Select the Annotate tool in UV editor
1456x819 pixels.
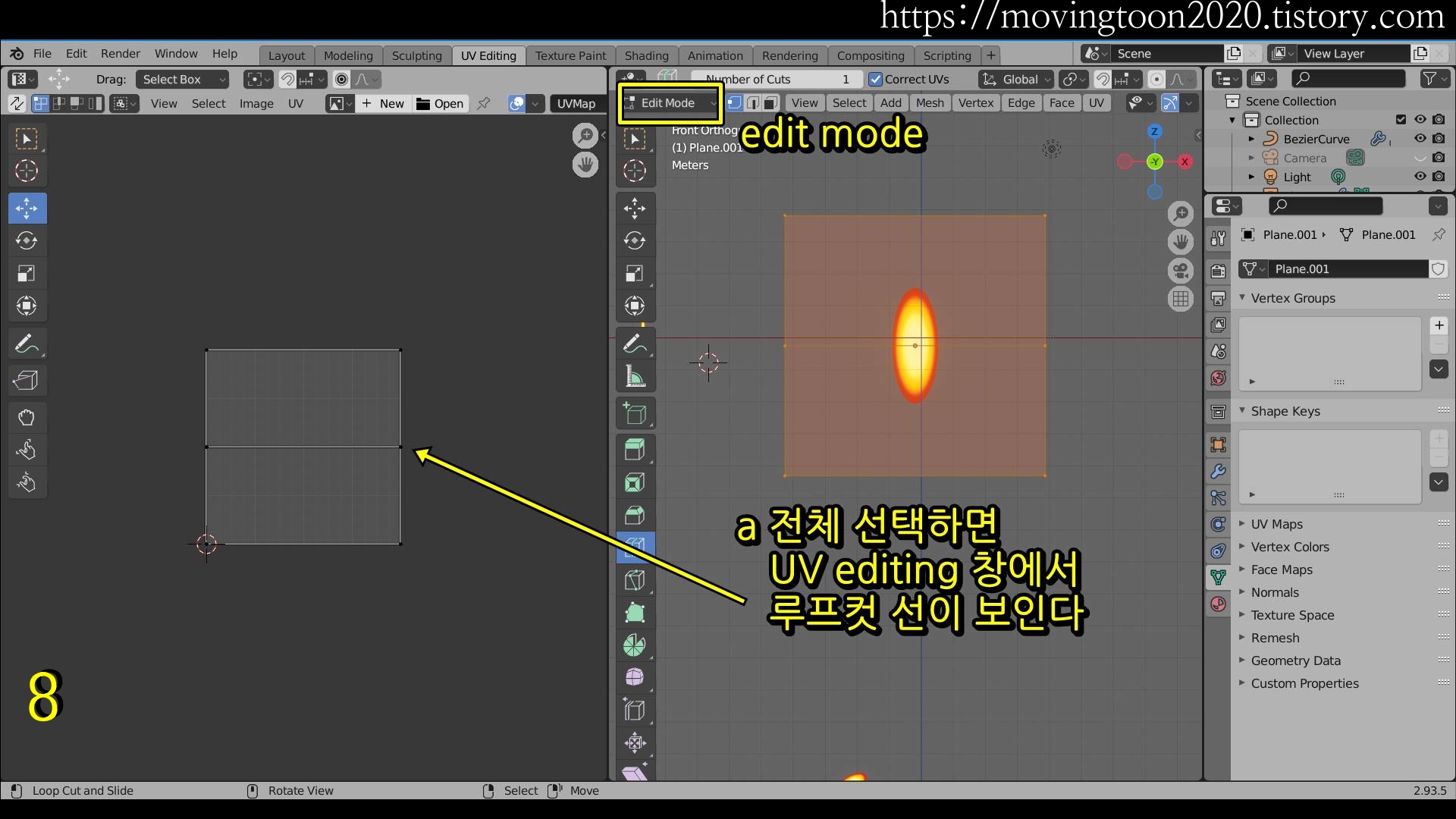(27, 344)
